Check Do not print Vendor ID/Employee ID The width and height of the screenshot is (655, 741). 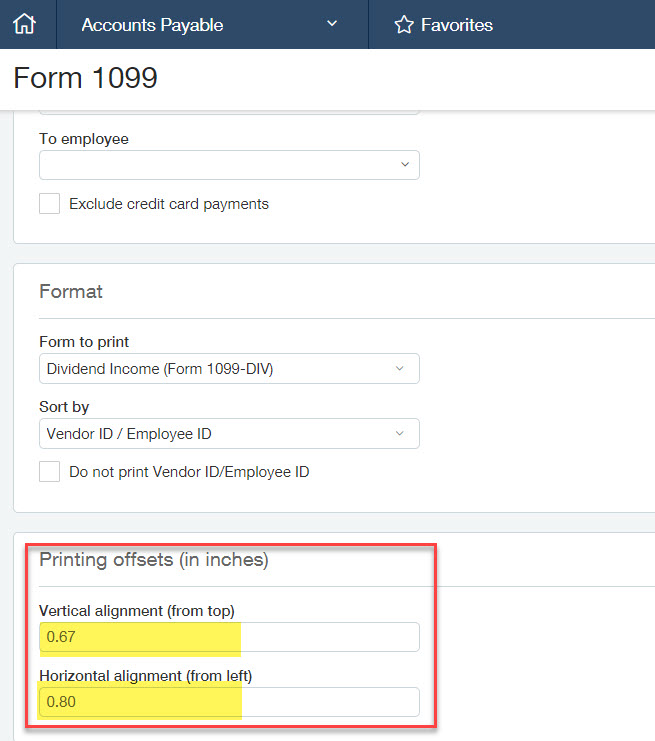coord(49,472)
